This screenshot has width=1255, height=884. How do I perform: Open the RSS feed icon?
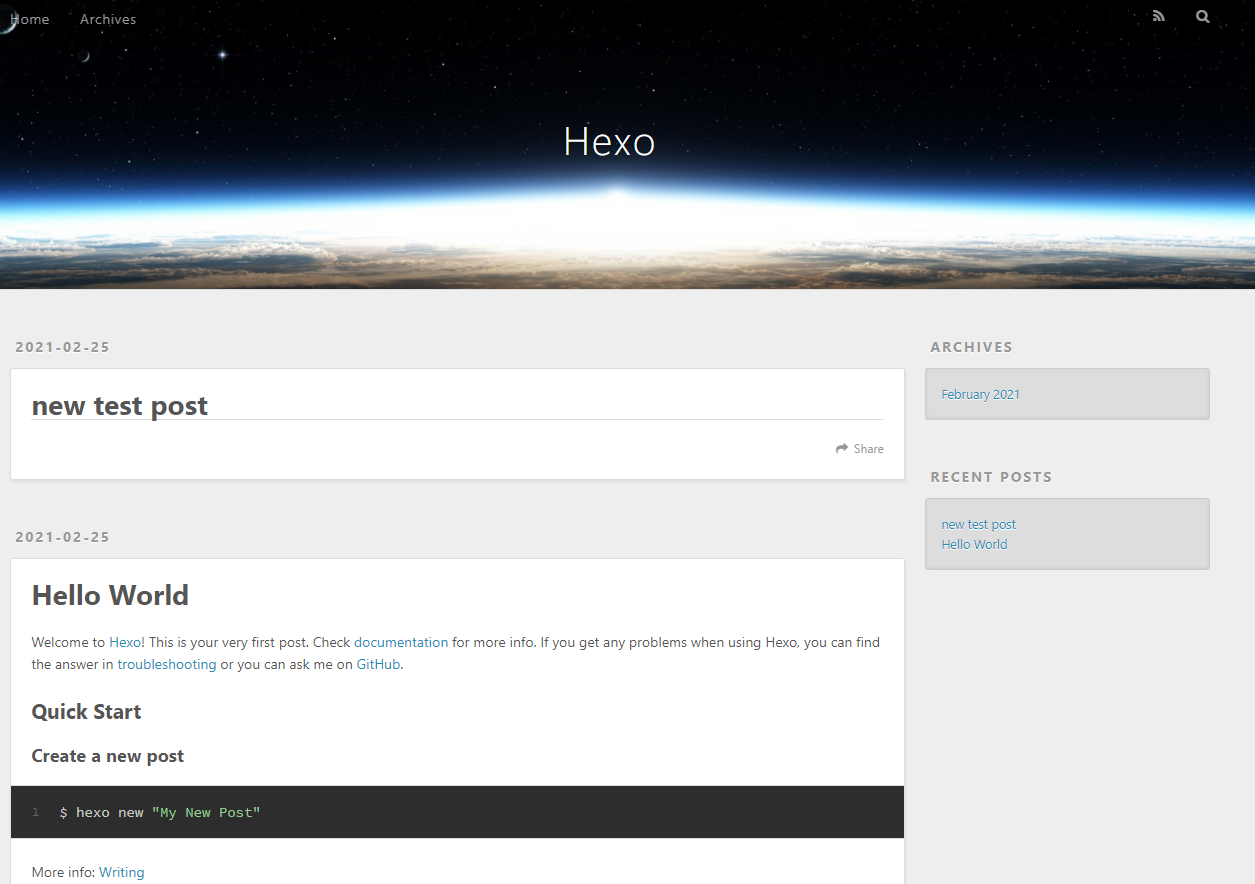pyautogui.click(x=1158, y=16)
